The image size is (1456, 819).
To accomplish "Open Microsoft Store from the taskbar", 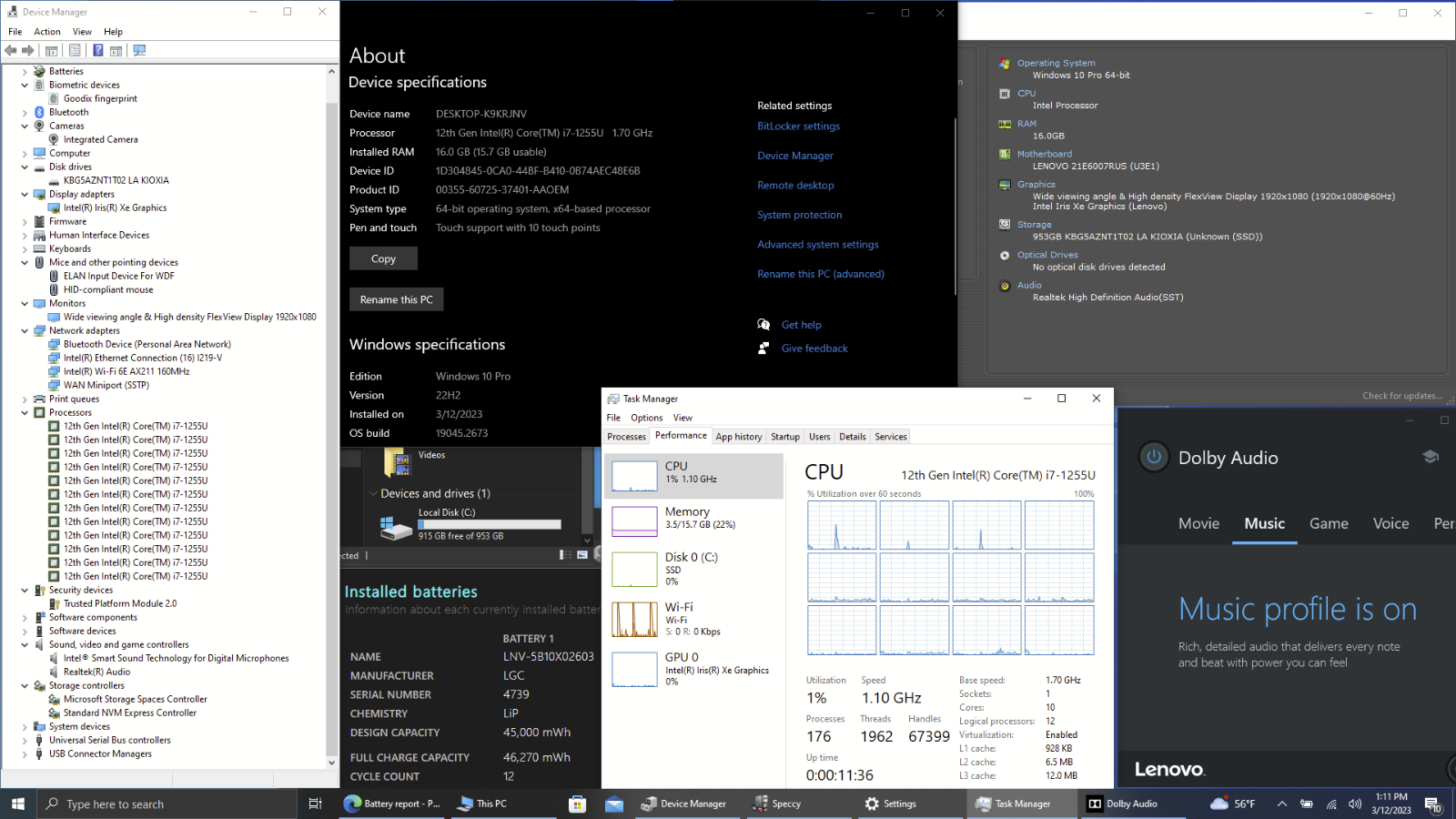I will [577, 804].
